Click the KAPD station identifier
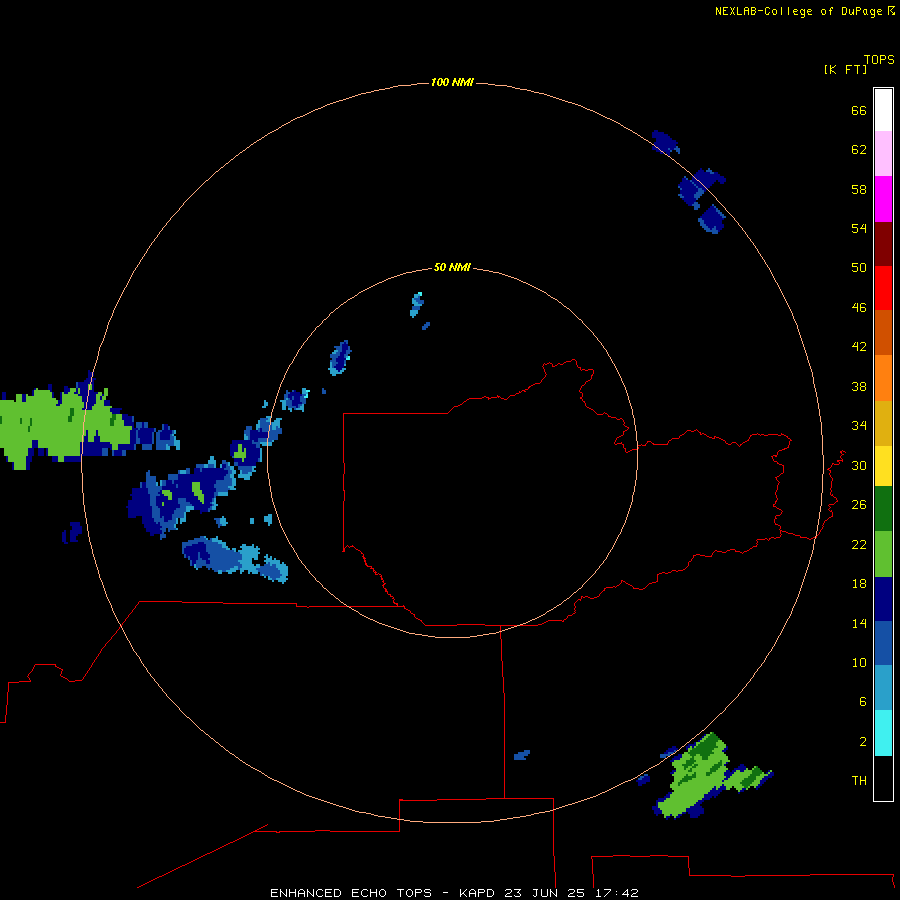This screenshot has width=900, height=900. point(478,893)
